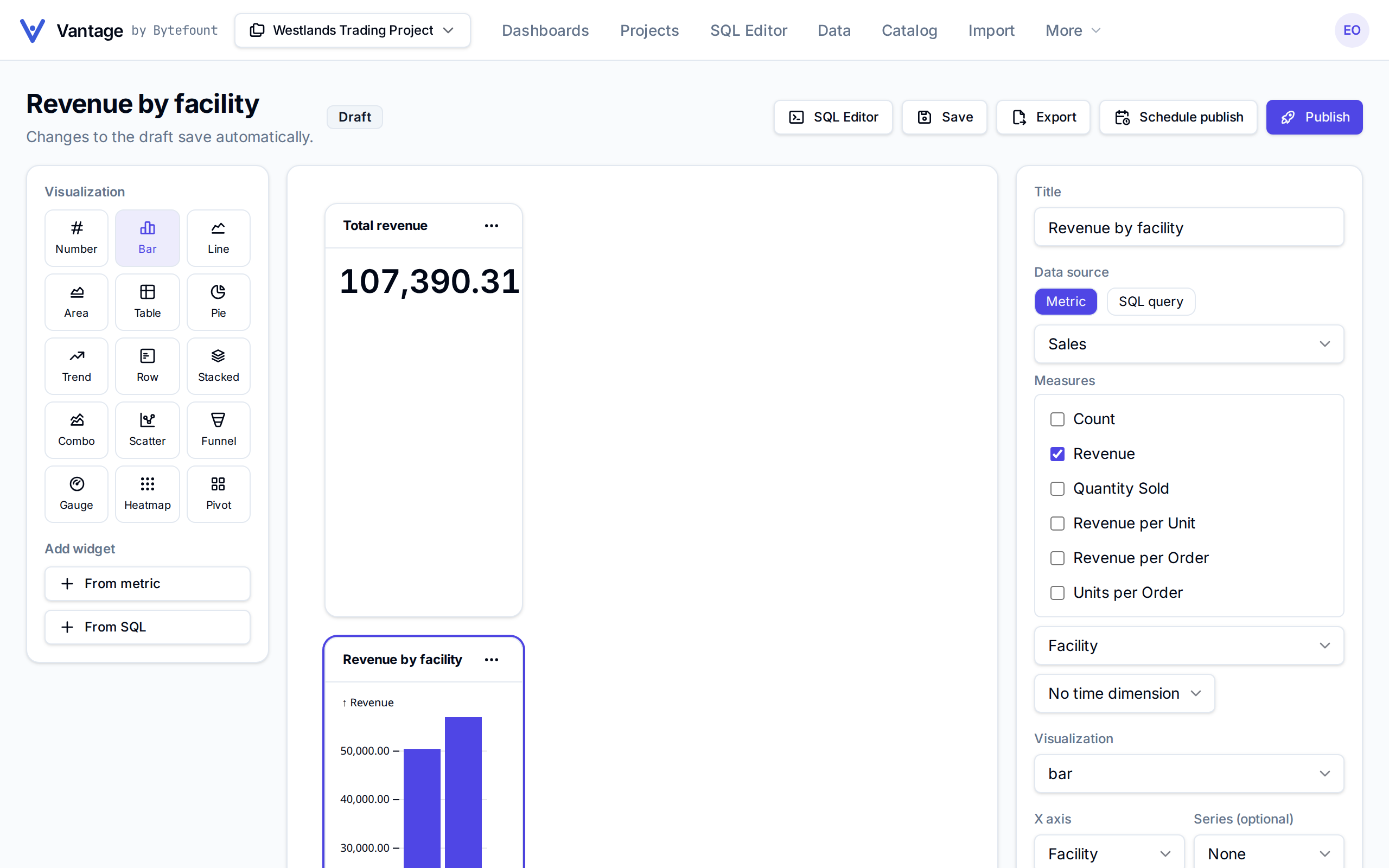Choose the Trend visualization
Viewport: 1389px width, 868px height.
77,366
